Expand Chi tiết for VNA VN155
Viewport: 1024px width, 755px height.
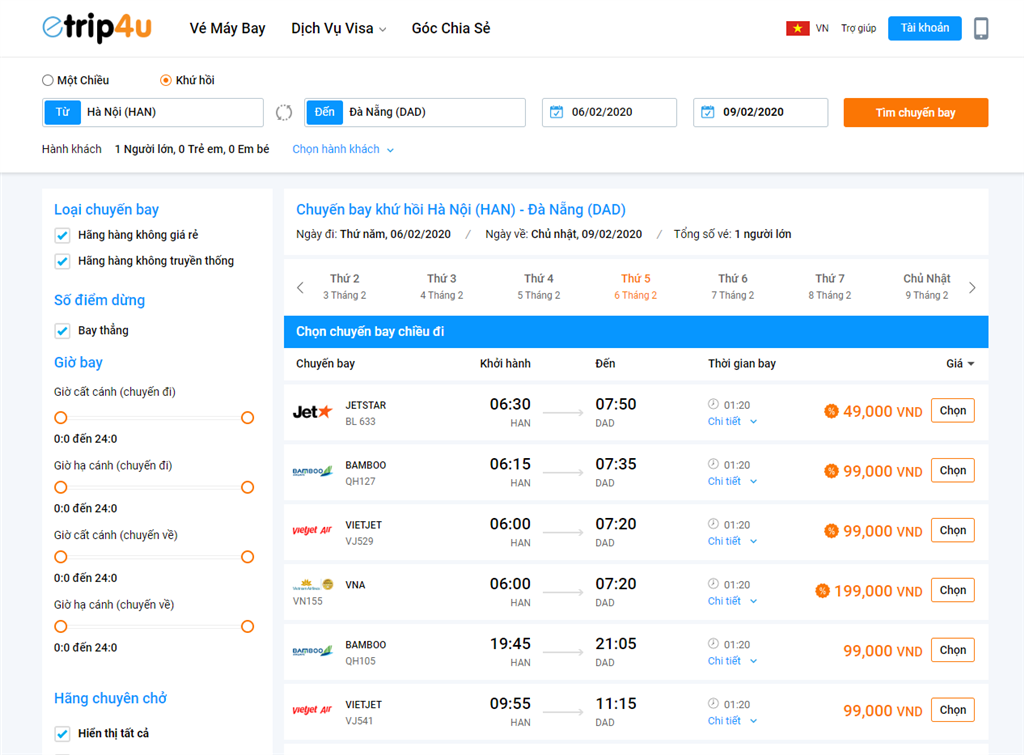[x=732, y=601]
